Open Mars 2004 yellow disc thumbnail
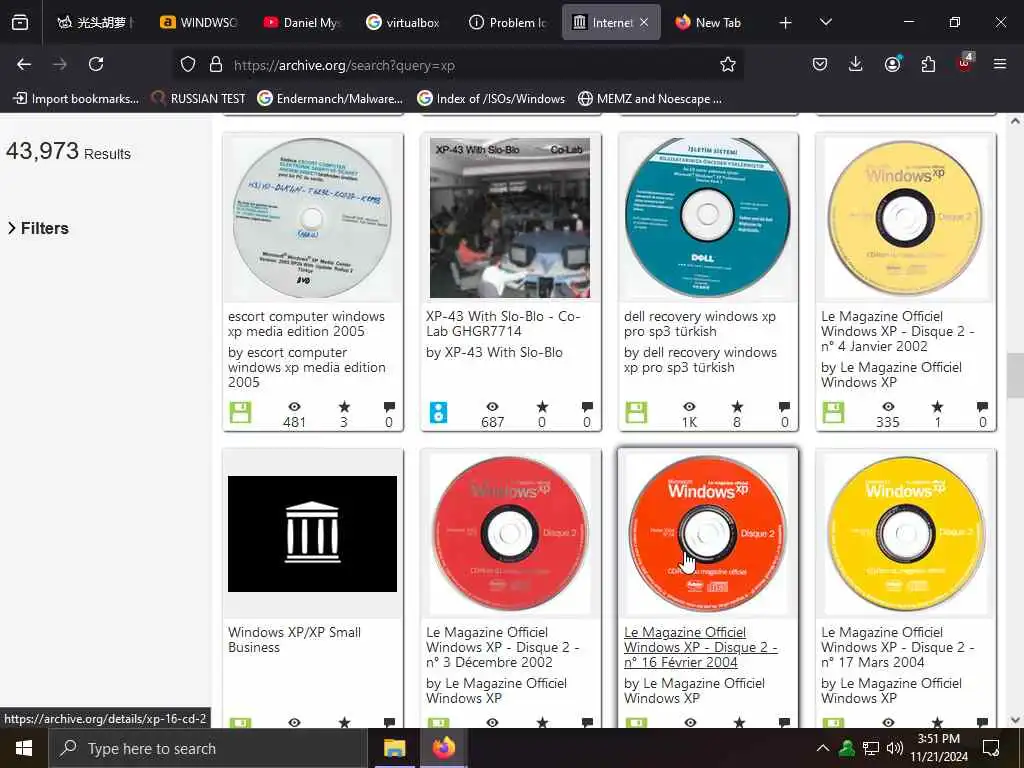Screen dimensions: 1024x768 [905, 533]
